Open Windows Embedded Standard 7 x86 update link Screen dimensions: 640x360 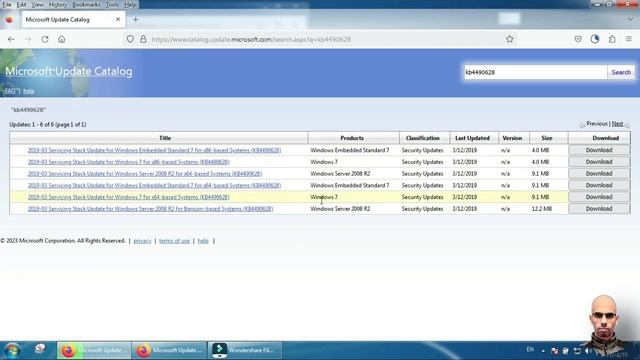click(x=154, y=150)
